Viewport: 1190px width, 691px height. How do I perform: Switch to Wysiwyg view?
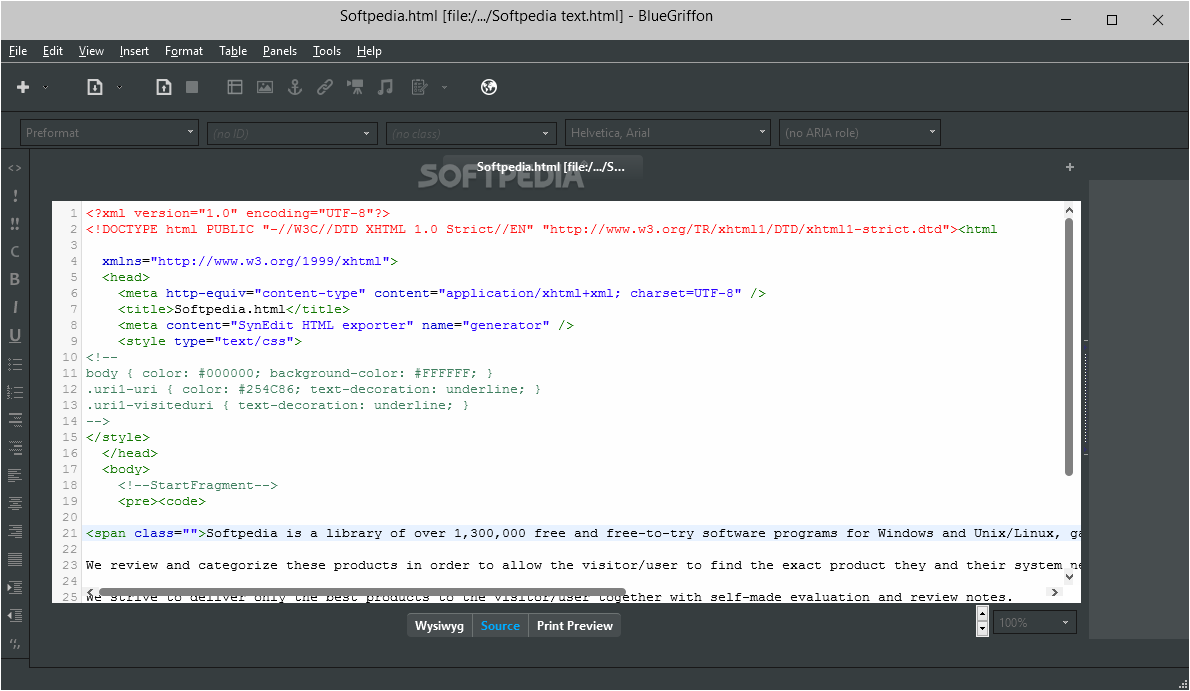439,626
